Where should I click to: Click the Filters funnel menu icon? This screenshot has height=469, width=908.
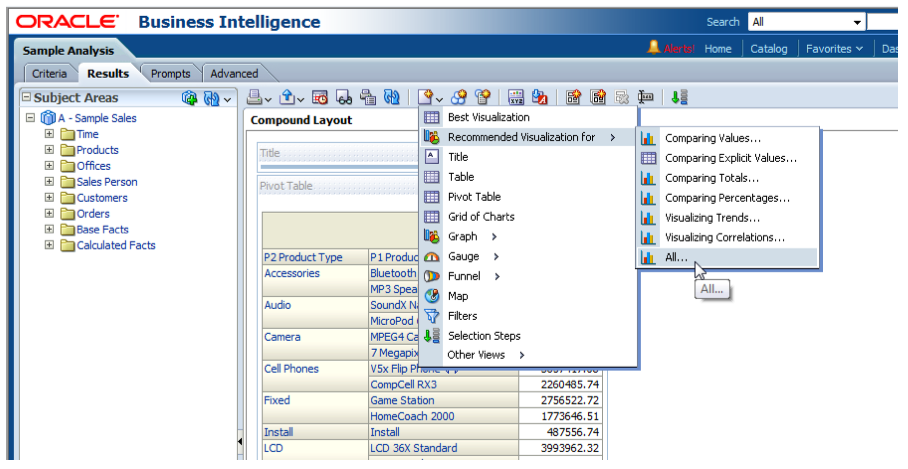pos(432,316)
